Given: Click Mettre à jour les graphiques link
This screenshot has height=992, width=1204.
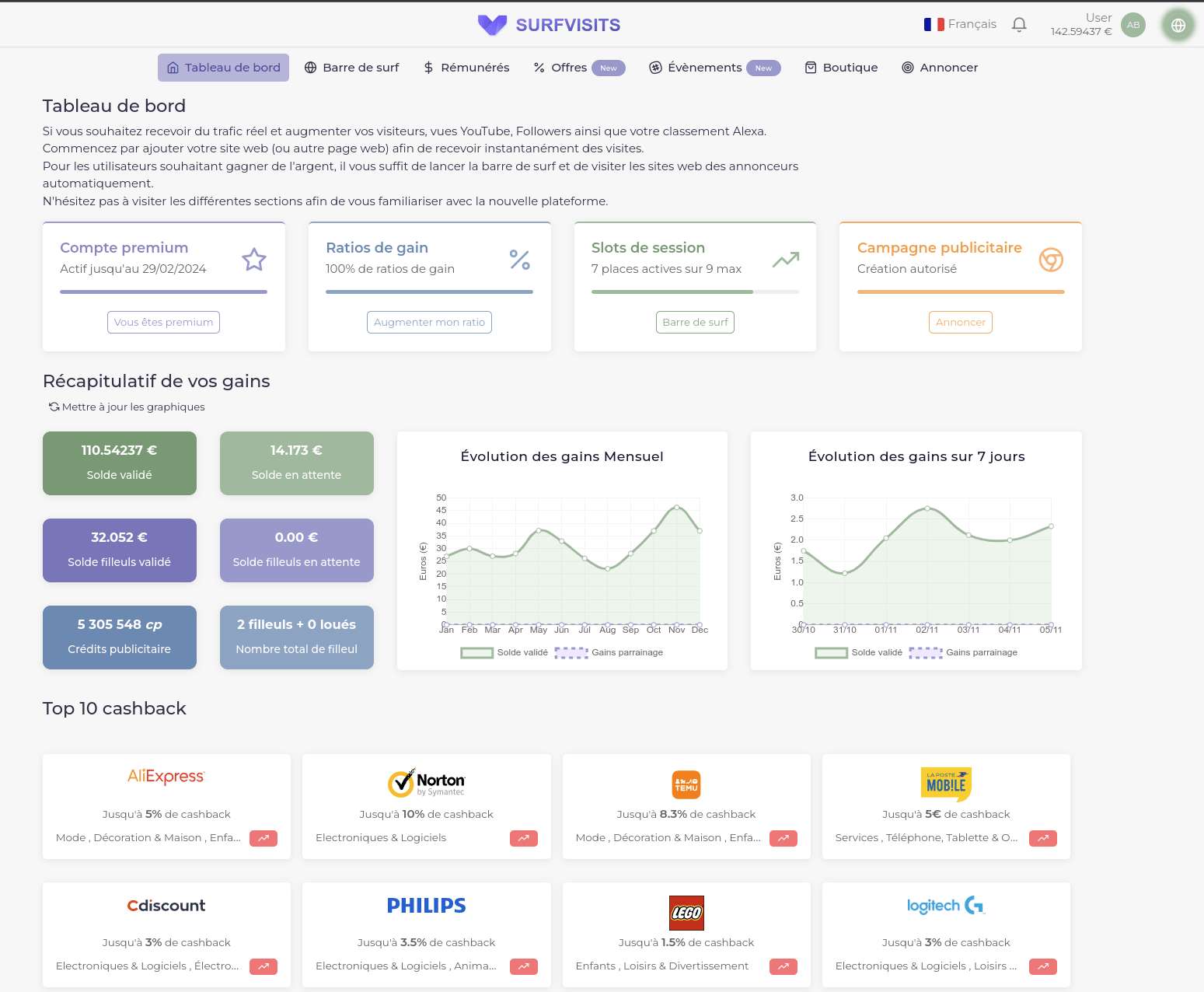Looking at the screenshot, I should point(127,407).
